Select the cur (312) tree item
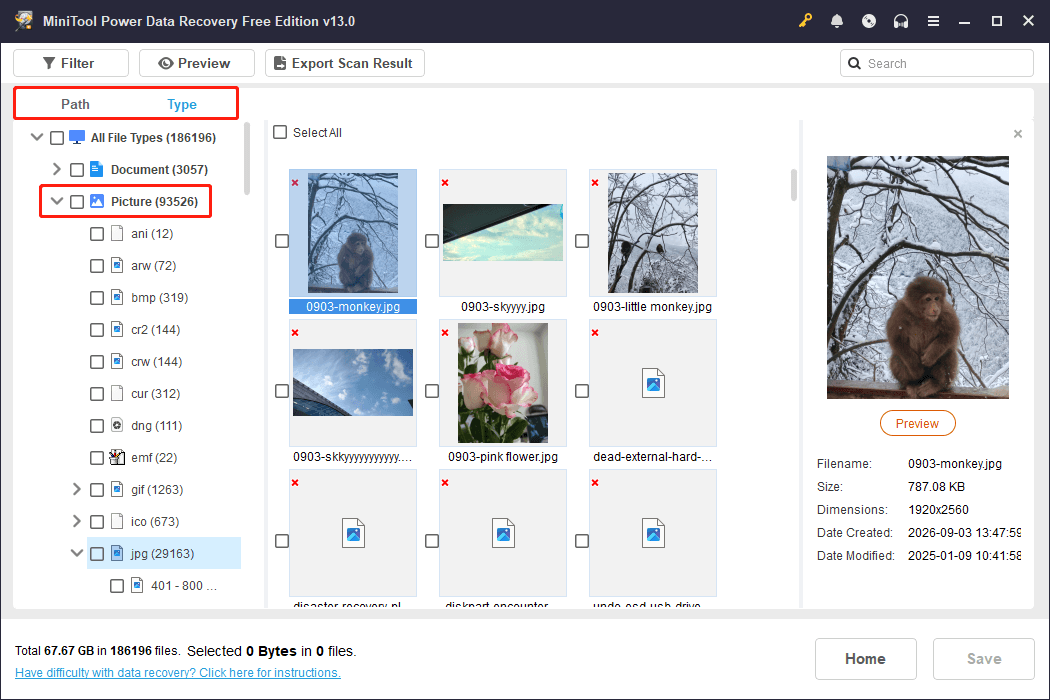Image resolution: width=1050 pixels, height=700 pixels. [x=155, y=393]
